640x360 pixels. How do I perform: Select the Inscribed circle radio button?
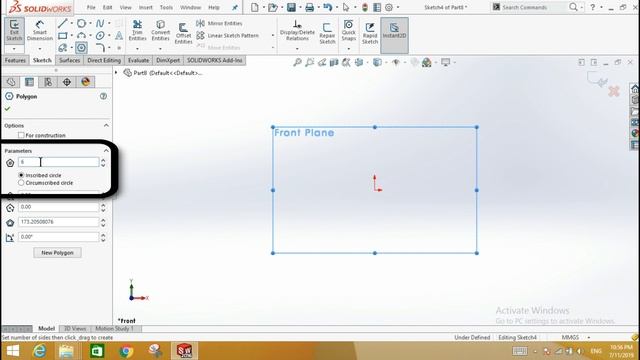pos(21,175)
